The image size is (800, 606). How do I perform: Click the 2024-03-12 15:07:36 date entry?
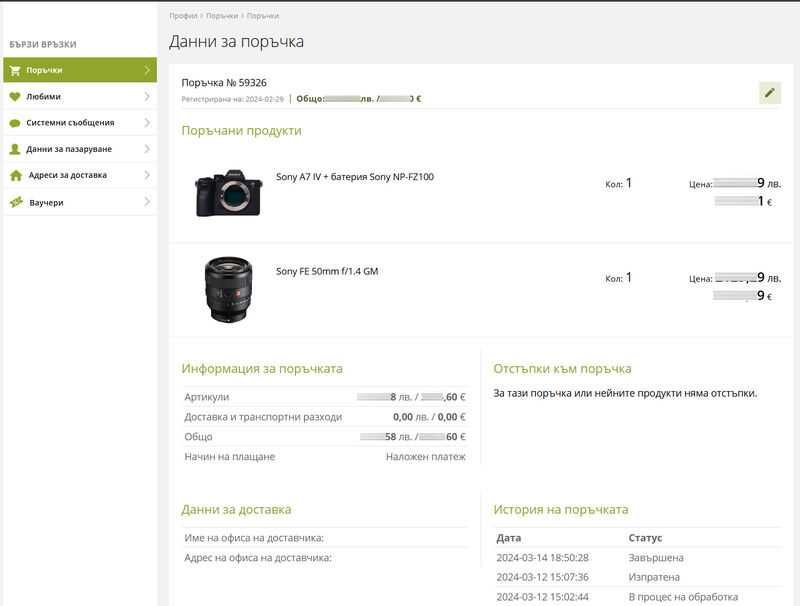pos(542,577)
